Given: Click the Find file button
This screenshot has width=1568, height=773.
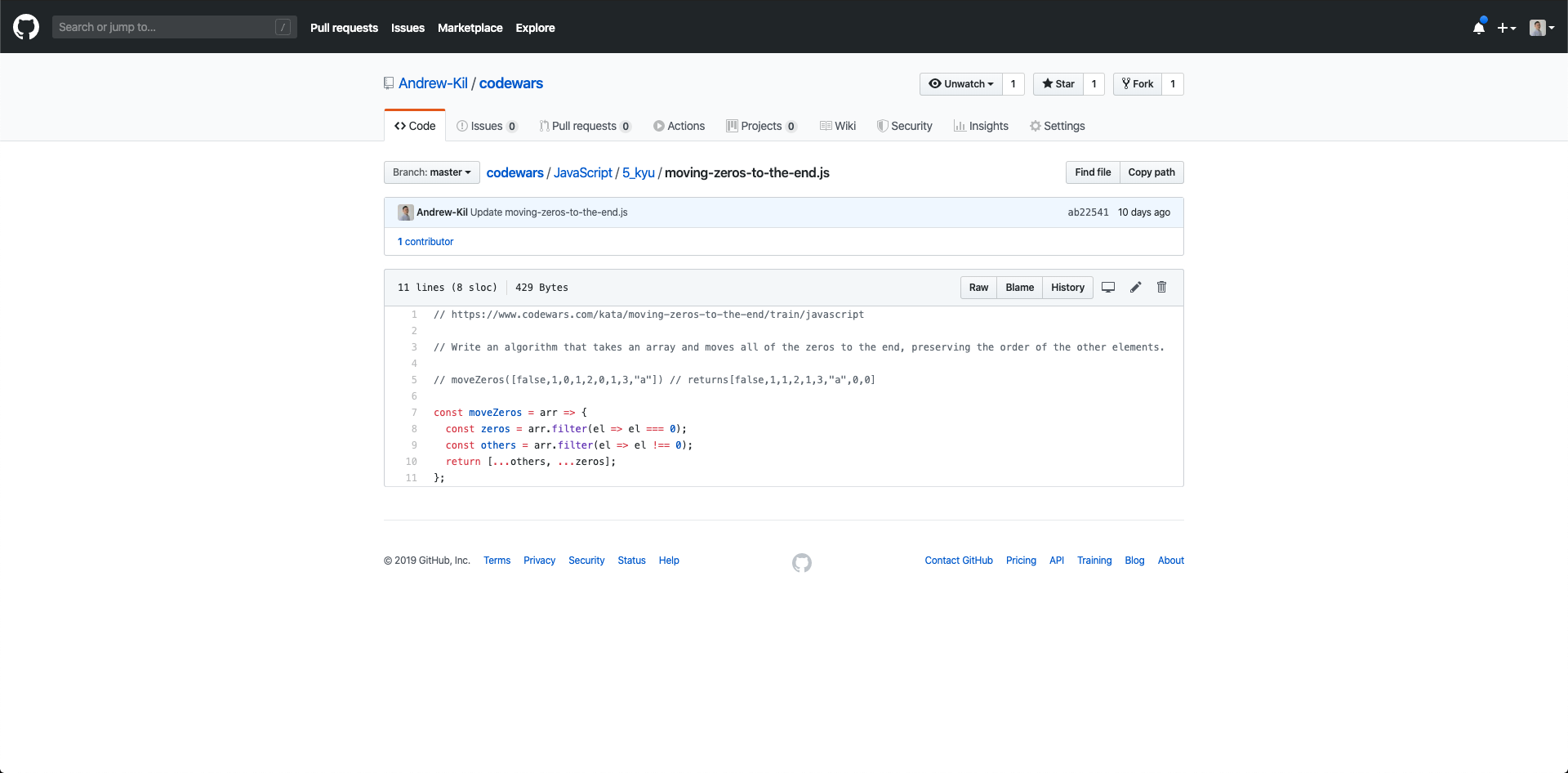Looking at the screenshot, I should 1093,172.
